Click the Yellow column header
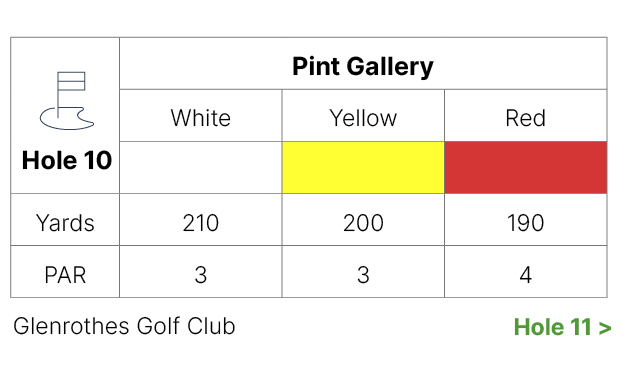 point(363,118)
